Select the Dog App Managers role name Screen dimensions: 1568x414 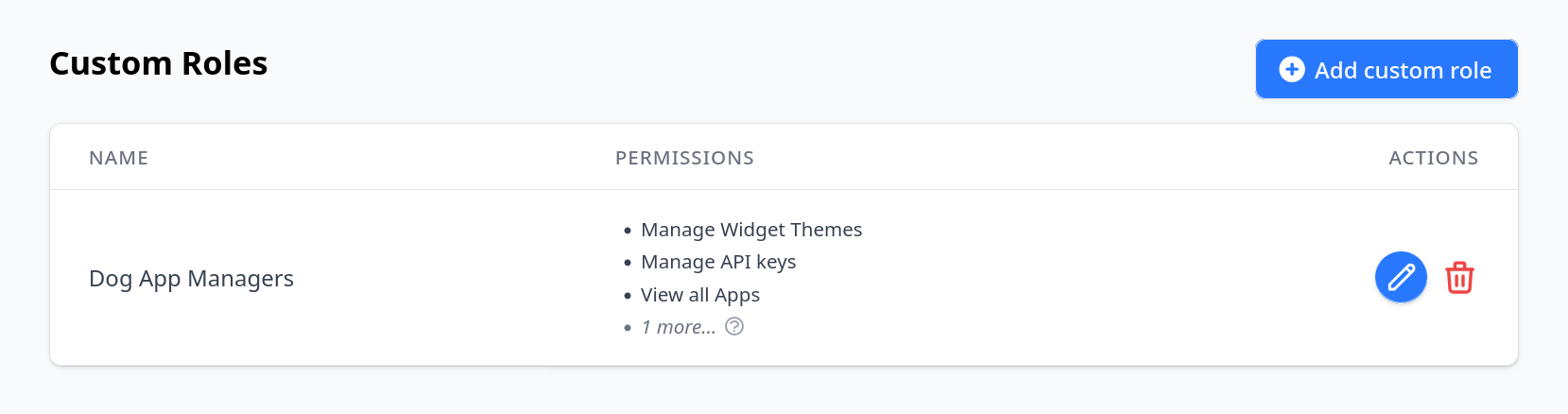click(191, 279)
